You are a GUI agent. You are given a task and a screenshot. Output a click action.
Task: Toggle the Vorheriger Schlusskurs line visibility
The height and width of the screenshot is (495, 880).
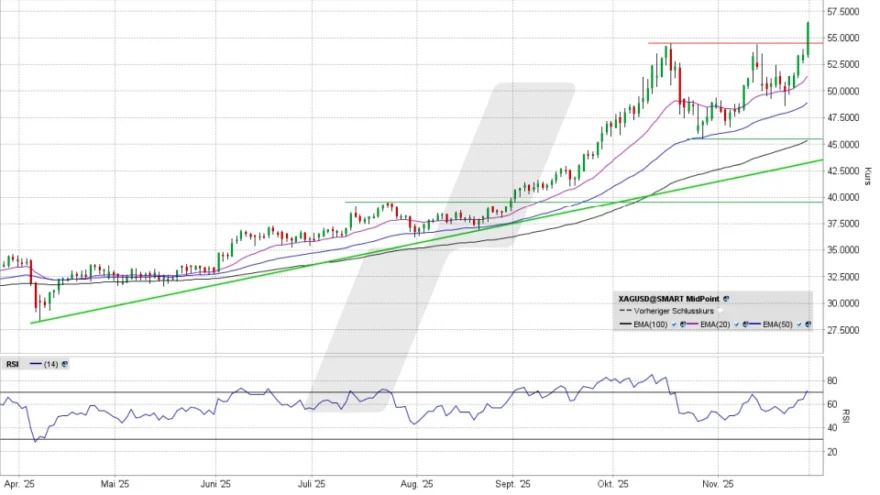[720, 311]
